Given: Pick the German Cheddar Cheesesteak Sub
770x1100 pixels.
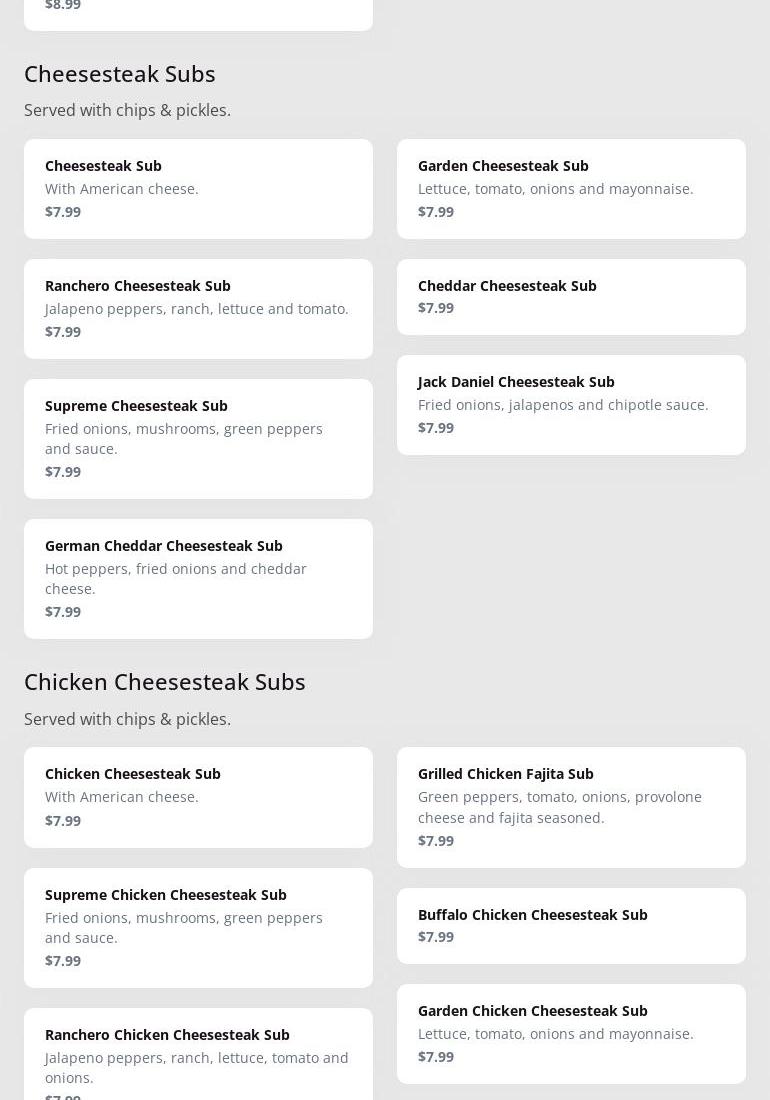Looking at the screenshot, I should (x=198, y=578).
